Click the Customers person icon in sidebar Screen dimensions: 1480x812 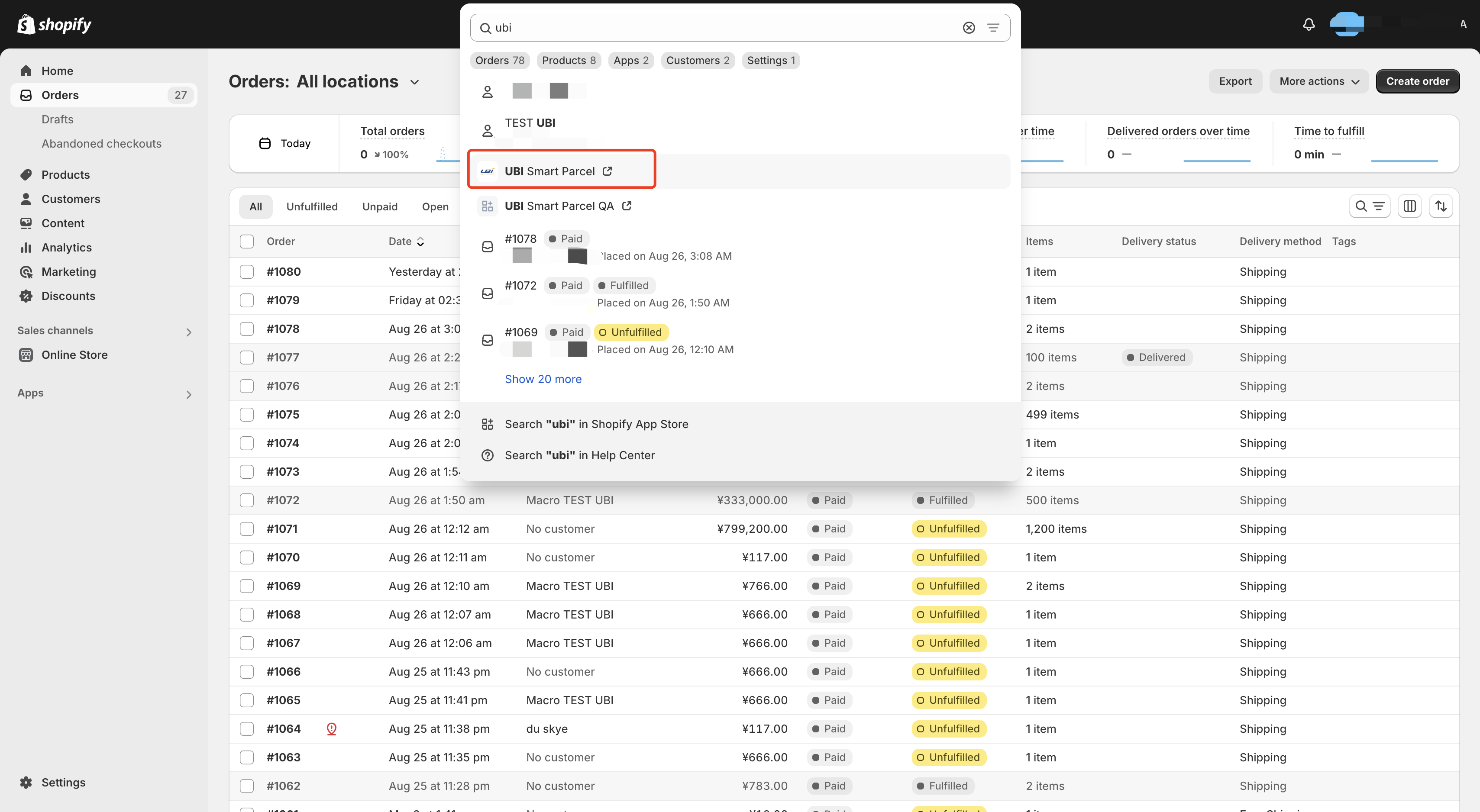click(x=26, y=199)
